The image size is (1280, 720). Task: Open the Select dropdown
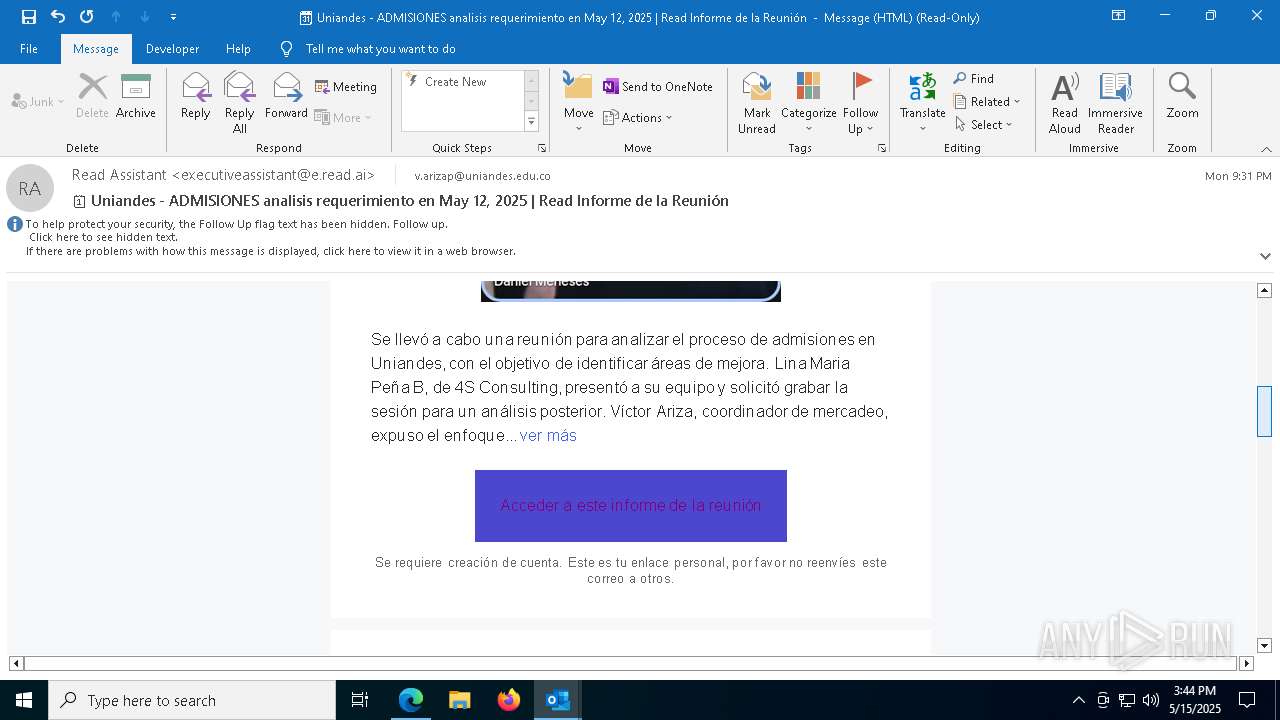(x=984, y=124)
